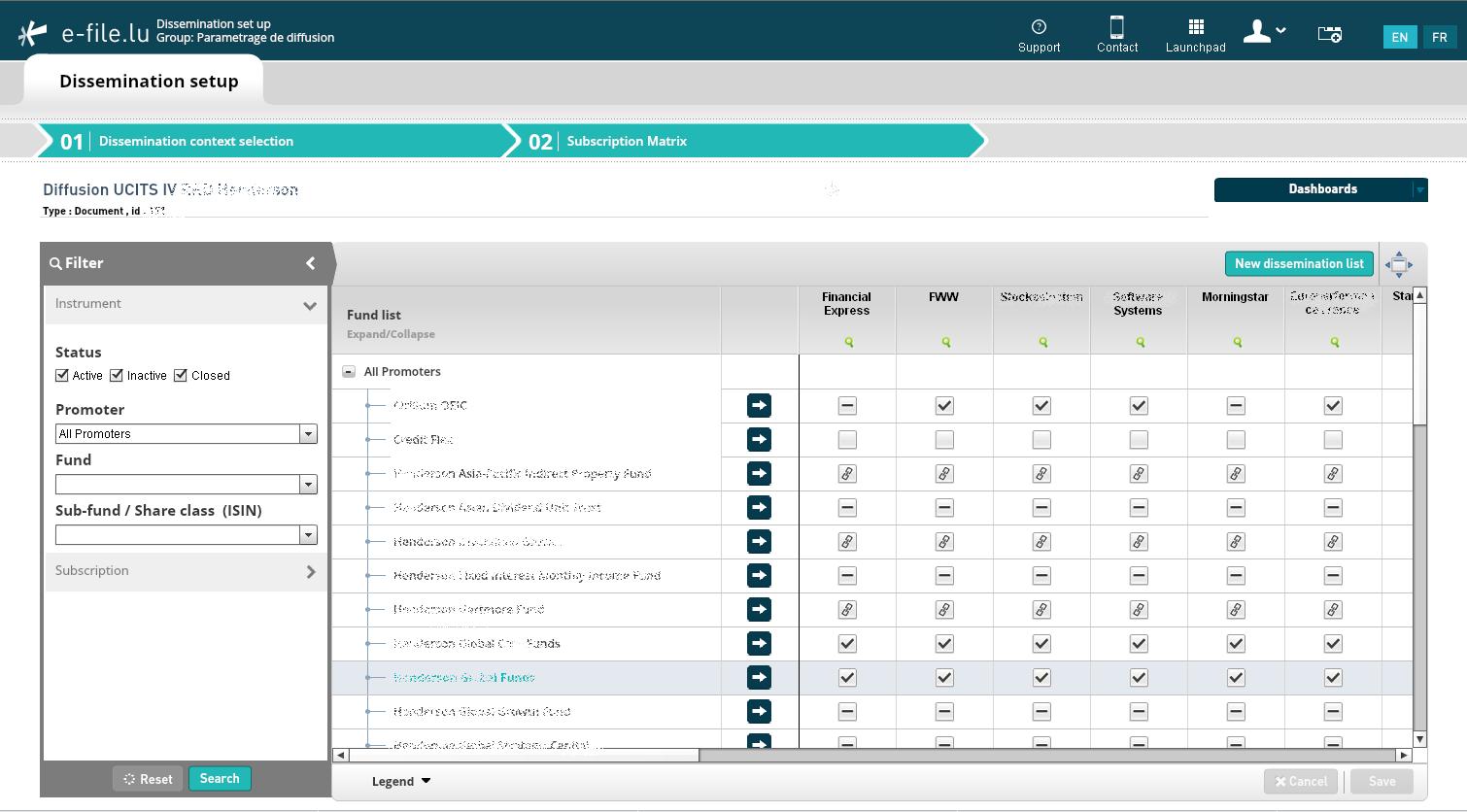1467x812 pixels.
Task: Open the Contact phone icon
Action: (x=1117, y=26)
